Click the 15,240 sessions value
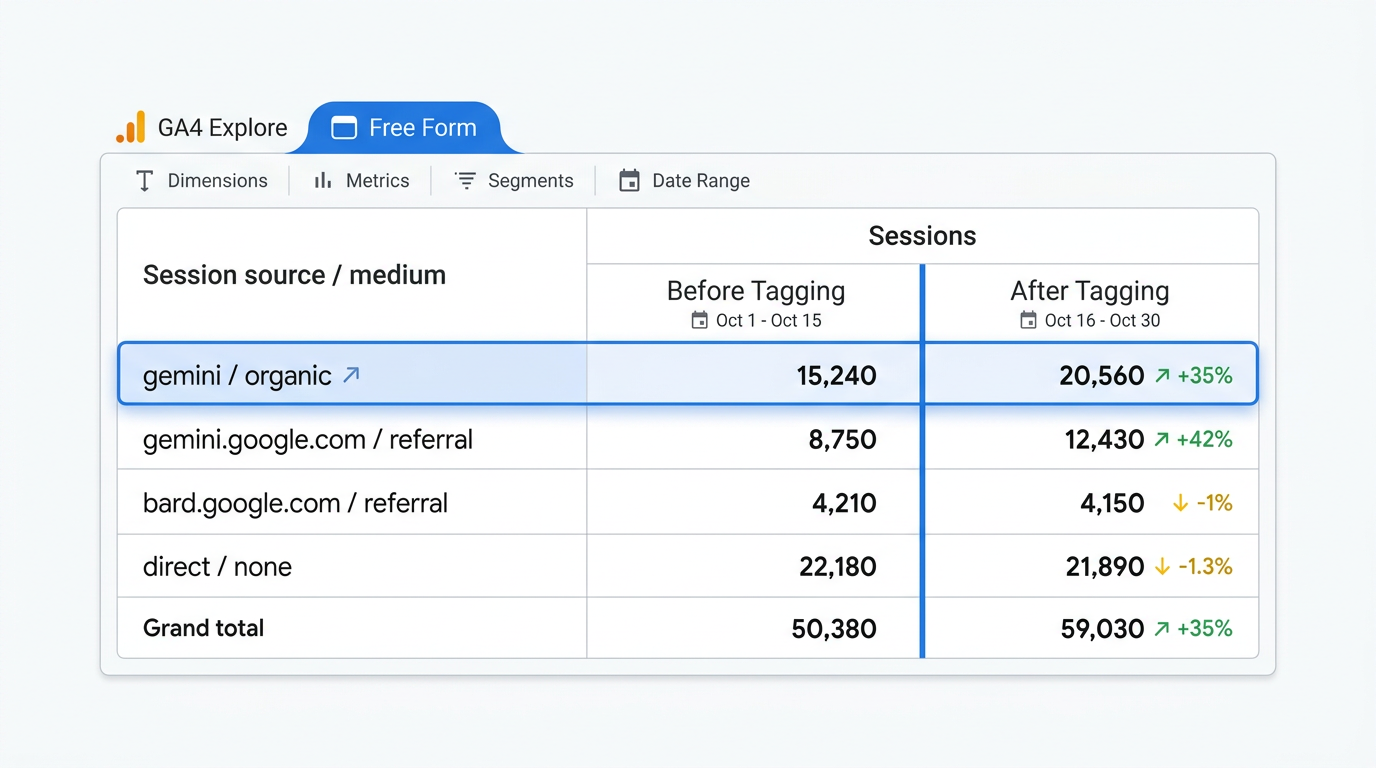Viewport: 1376px width, 768px height. [837, 376]
